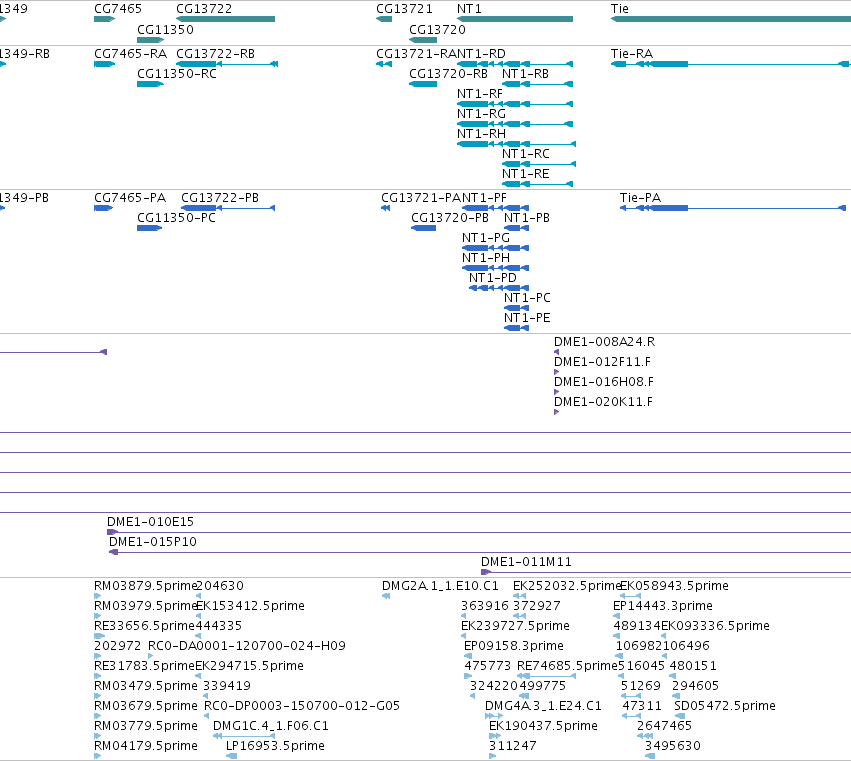Click the DME1-010E15 clone label
This screenshot has height=761, width=851.
pyautogui.click(x=150, y=522)
